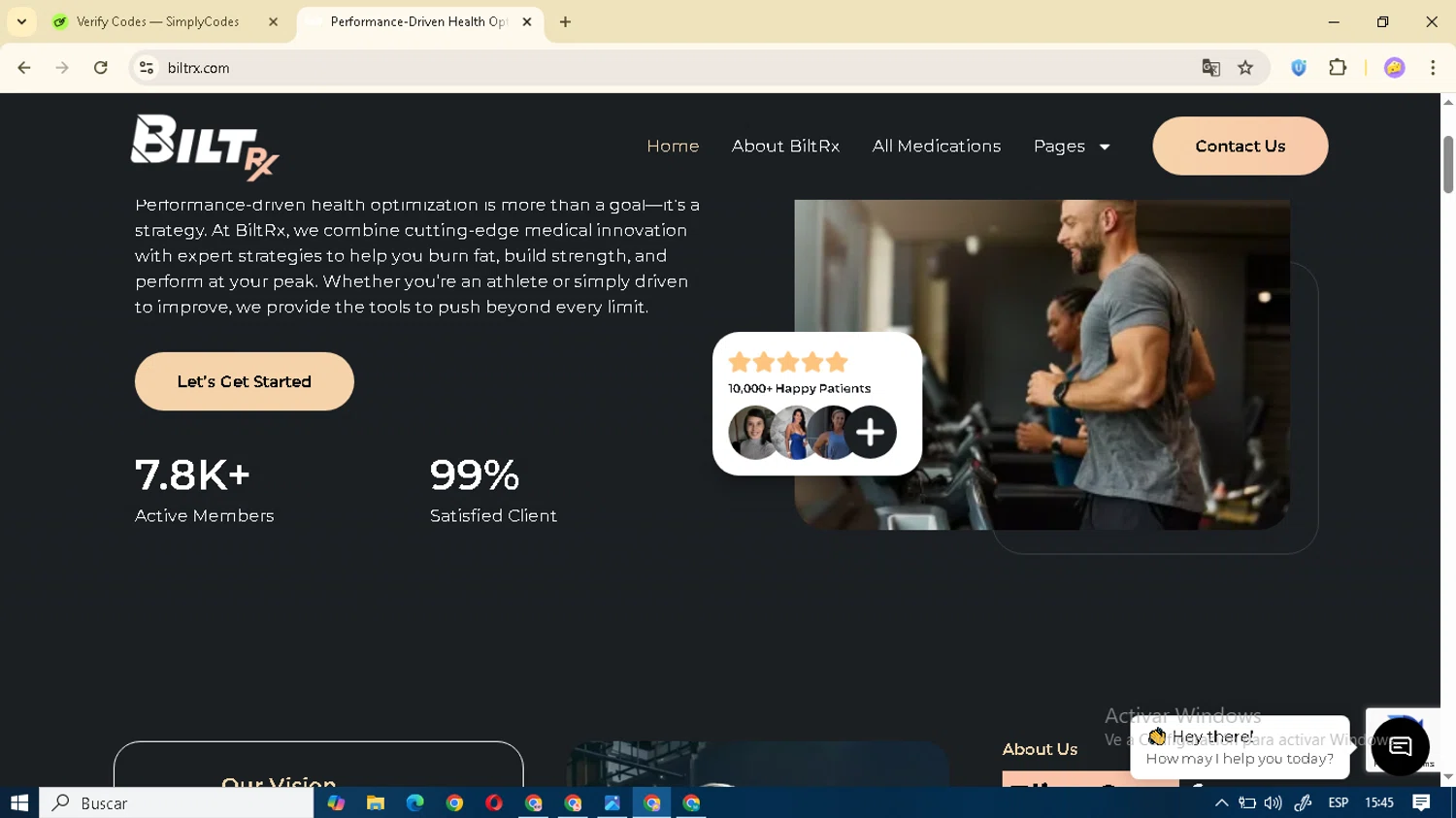Click the plus icon on the patients card
Viewport: 1456px width, 818px height.
[x=870, y=432]
